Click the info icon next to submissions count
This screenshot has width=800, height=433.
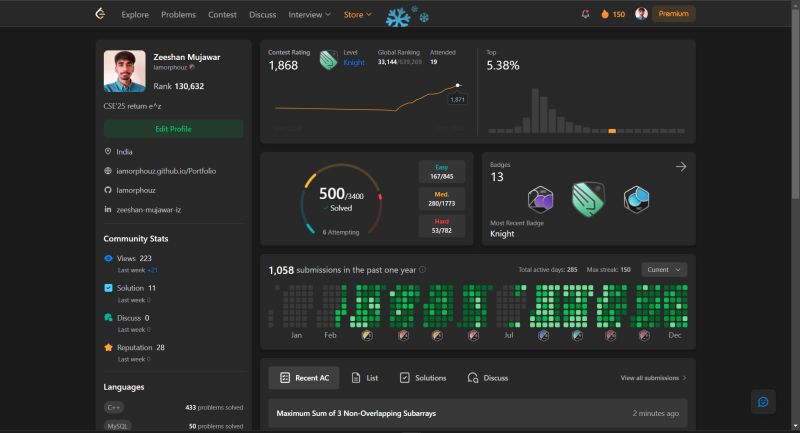click(x=422, y=270)
